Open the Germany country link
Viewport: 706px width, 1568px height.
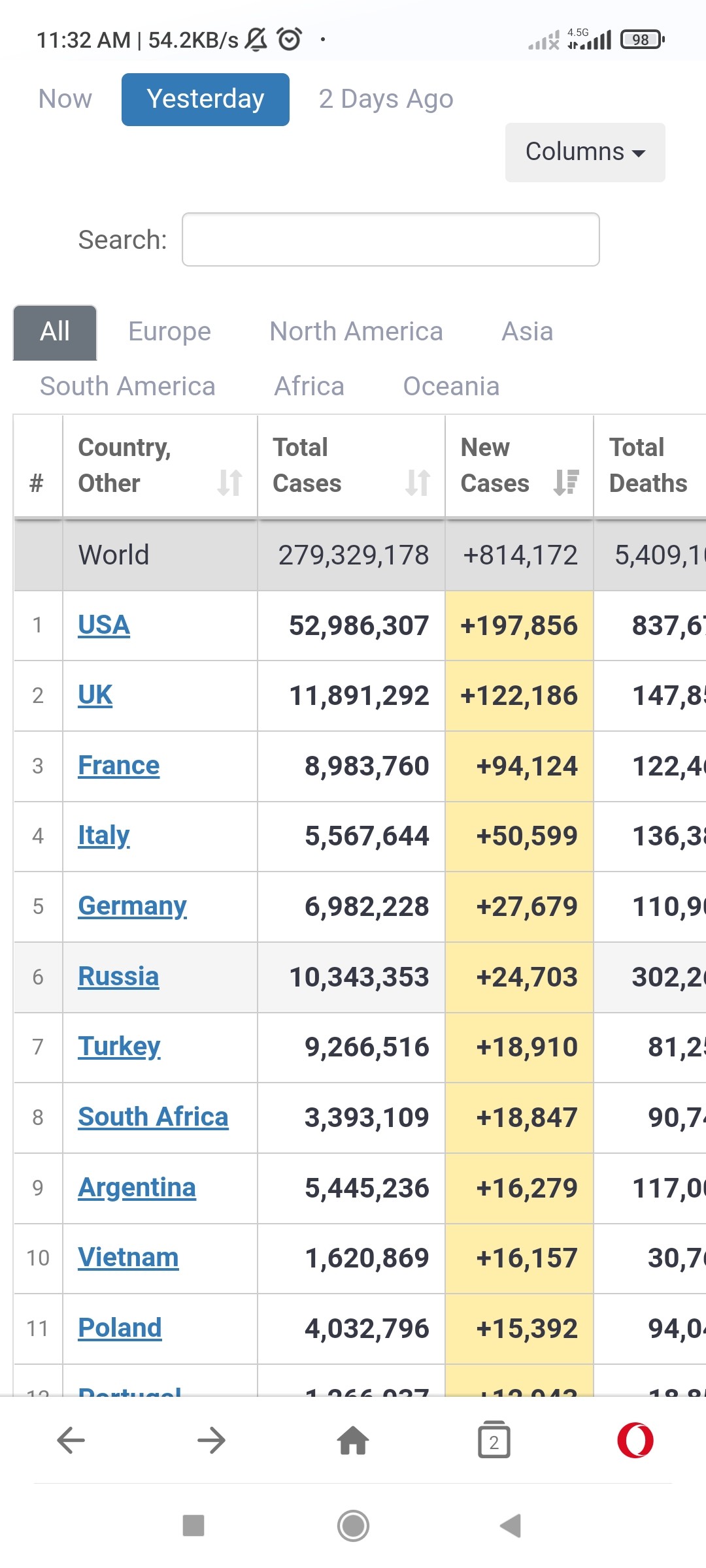pos(132,906)
